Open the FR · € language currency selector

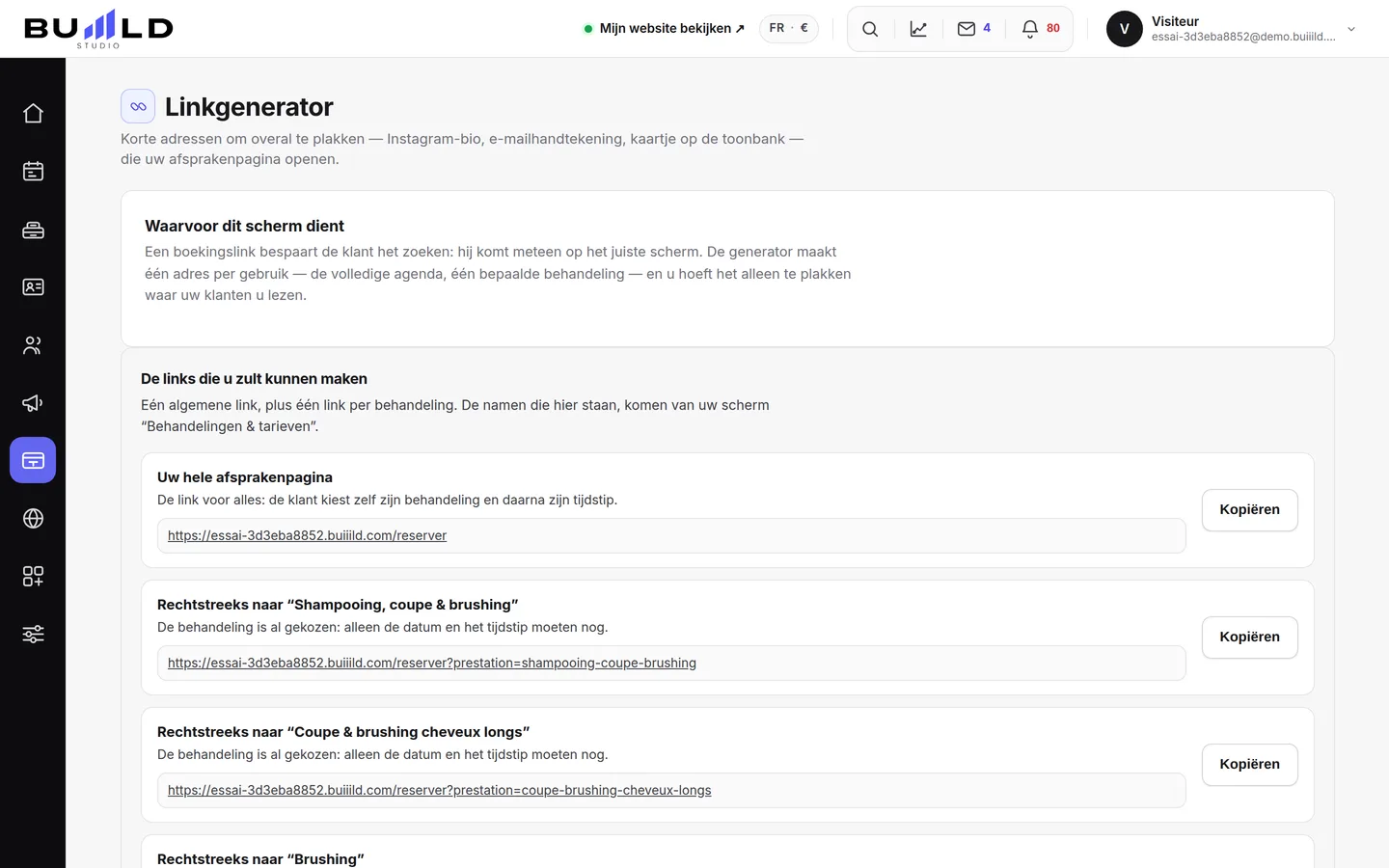click(x=789, y=29)
